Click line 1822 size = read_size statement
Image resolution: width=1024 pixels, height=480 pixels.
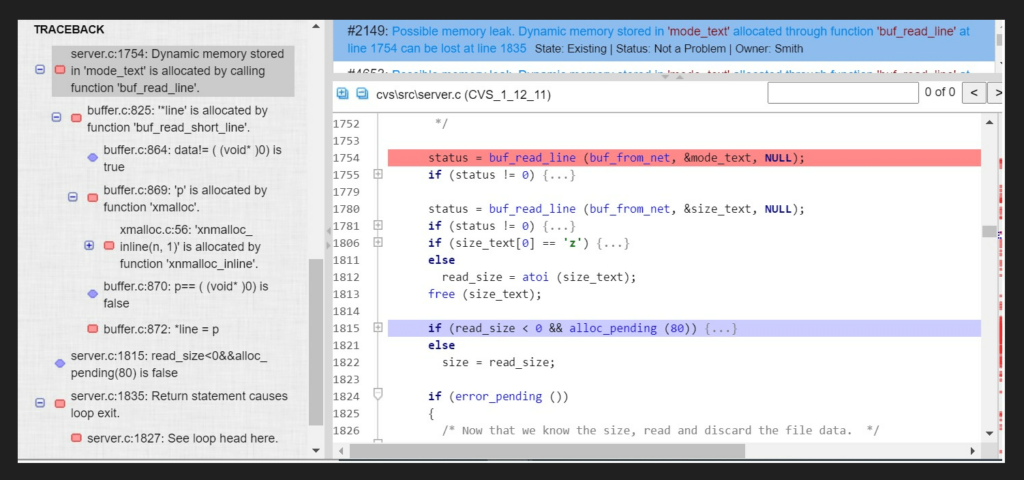[x=498, y=362]
